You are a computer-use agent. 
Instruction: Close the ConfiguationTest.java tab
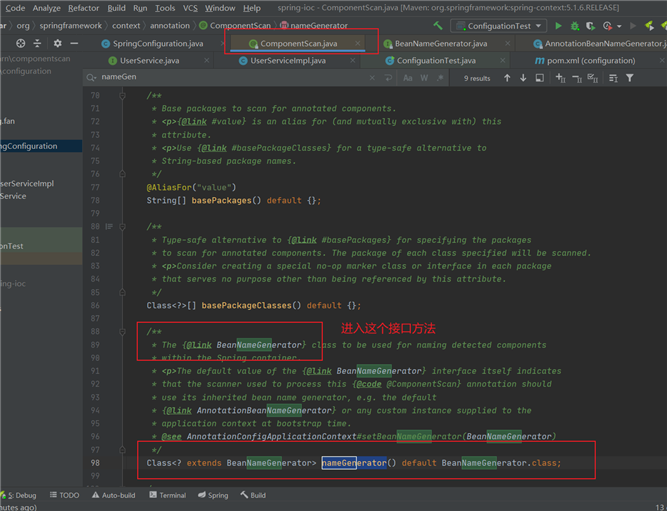(x=502, y=60)
